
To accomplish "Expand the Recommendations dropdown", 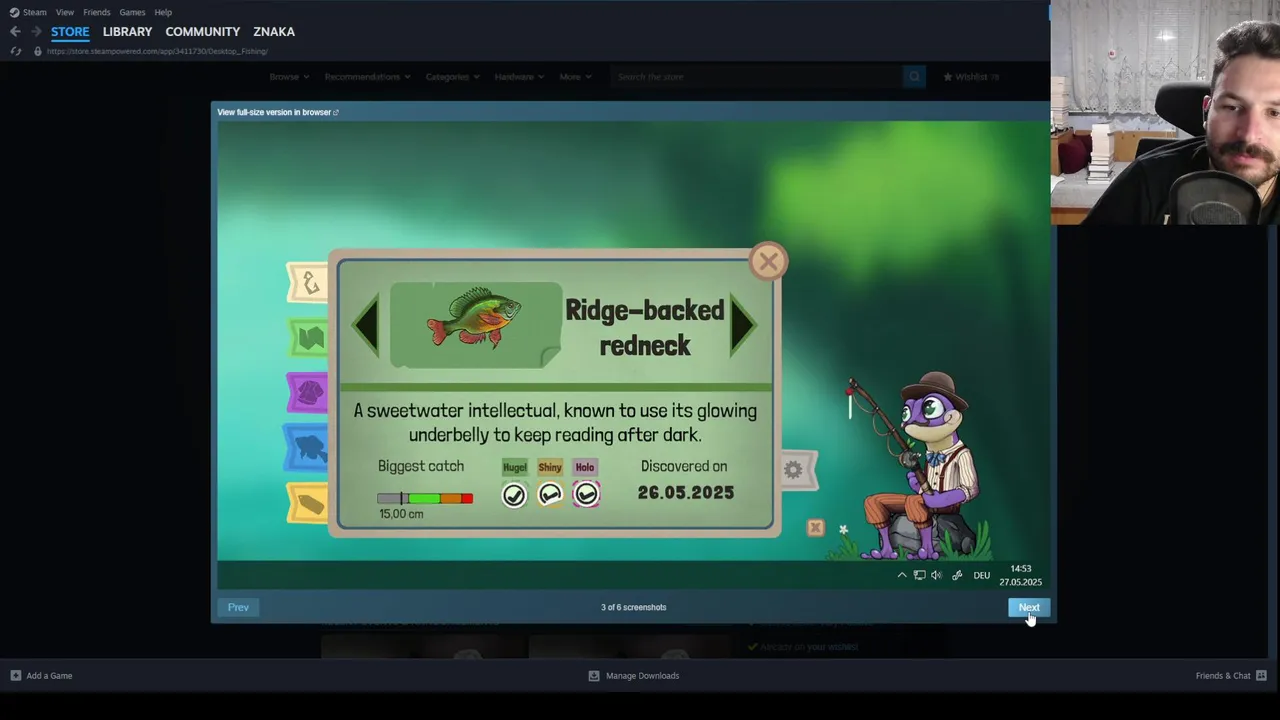I will (x=367, y=77).
